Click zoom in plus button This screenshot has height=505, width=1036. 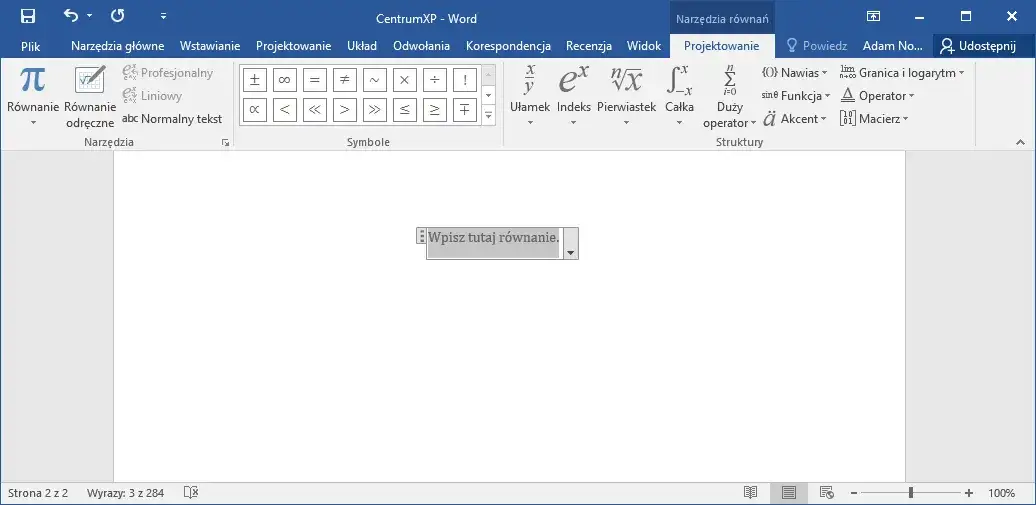[969, 493]
